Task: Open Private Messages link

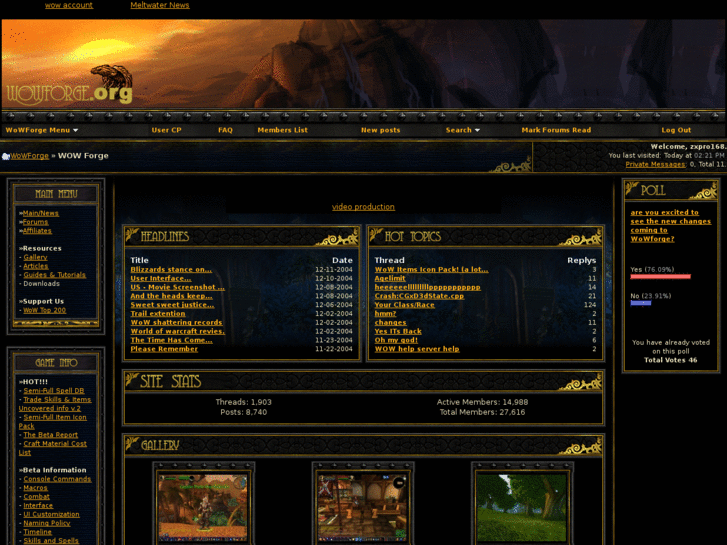Action: tap(655, 164)
